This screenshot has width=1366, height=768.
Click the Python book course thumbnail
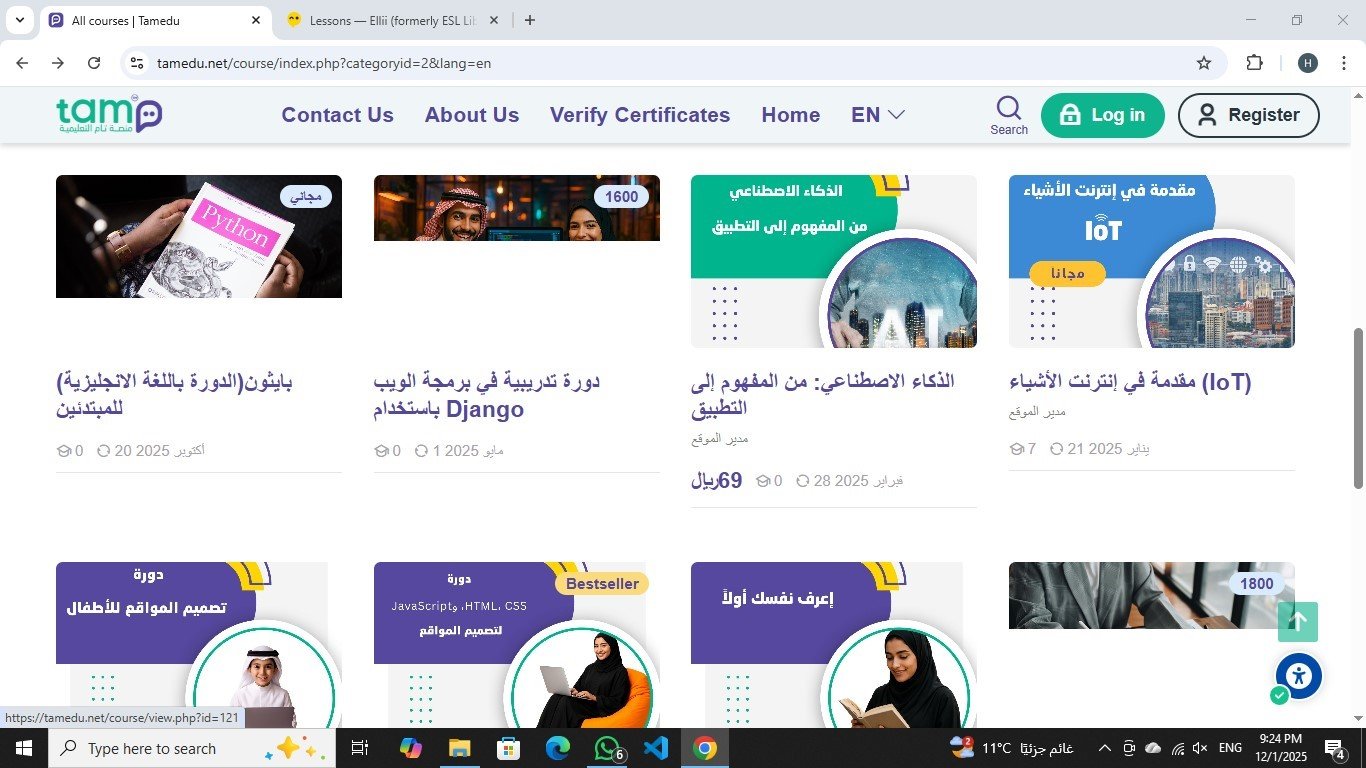coord(199,237)
